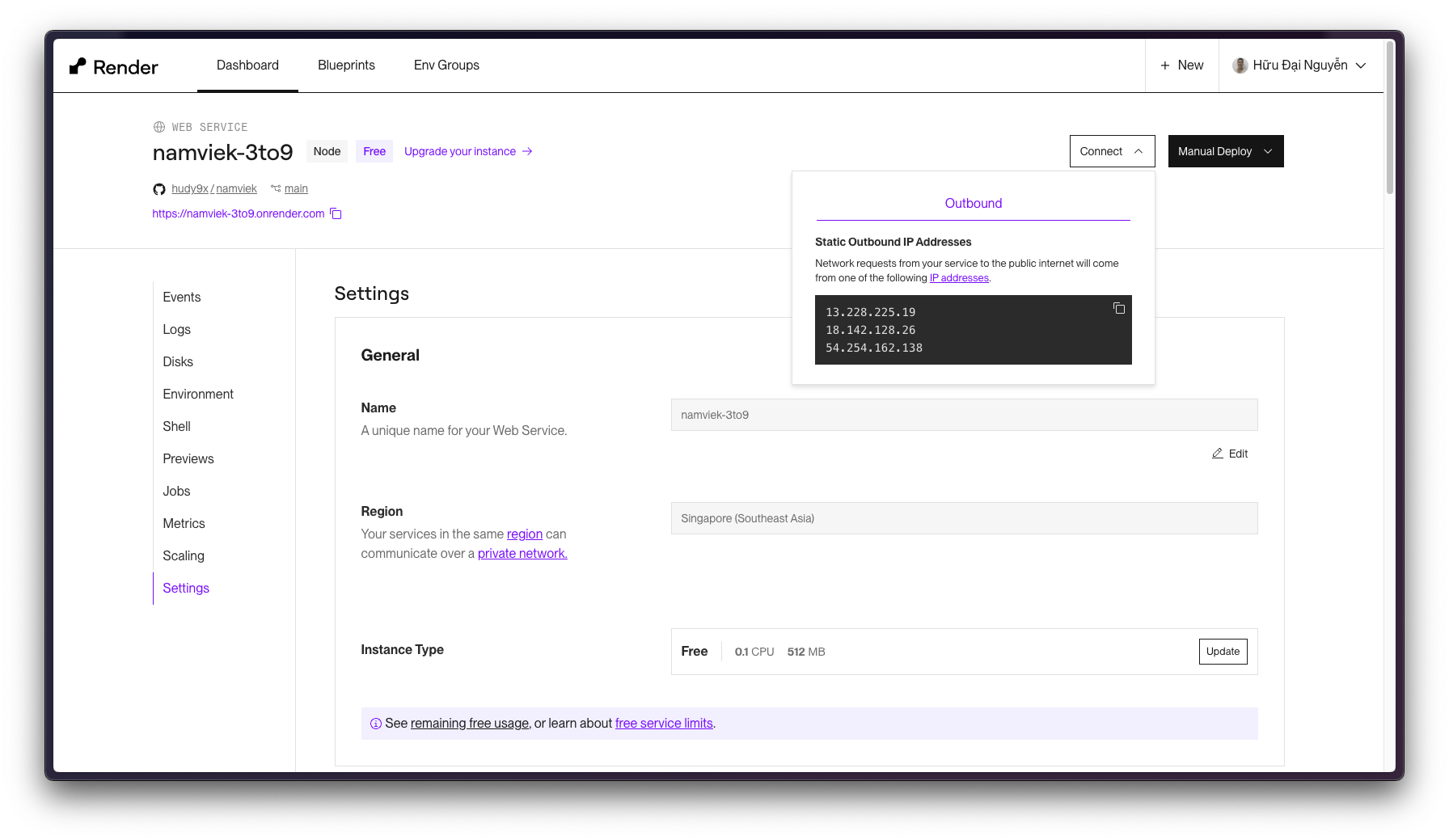Viewport: 1449px width, 840px height.
Task: Open the namviek-3to9.onrender.com link
Action: (x=239, y=214)
